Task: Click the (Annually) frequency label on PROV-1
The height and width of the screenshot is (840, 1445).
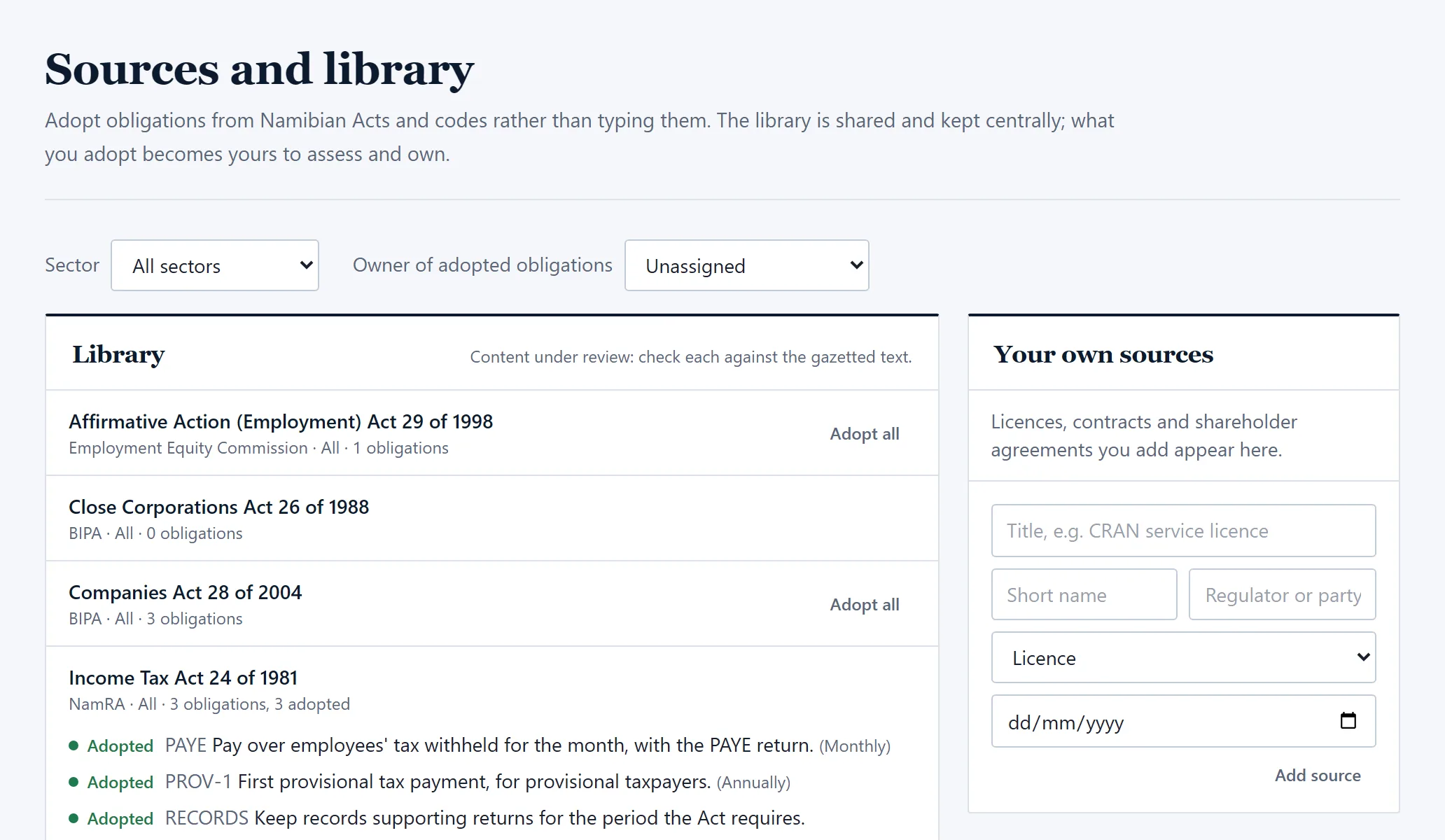Action: pos(754,783)
